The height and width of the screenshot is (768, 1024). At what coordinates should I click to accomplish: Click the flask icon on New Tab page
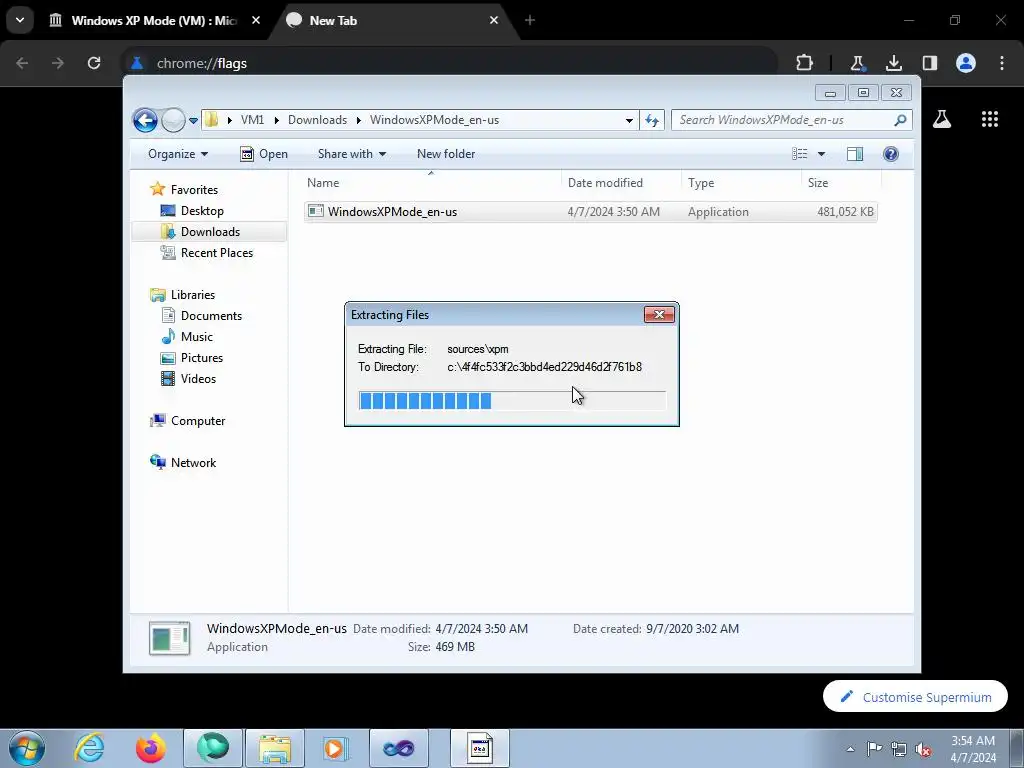point(942,119)
